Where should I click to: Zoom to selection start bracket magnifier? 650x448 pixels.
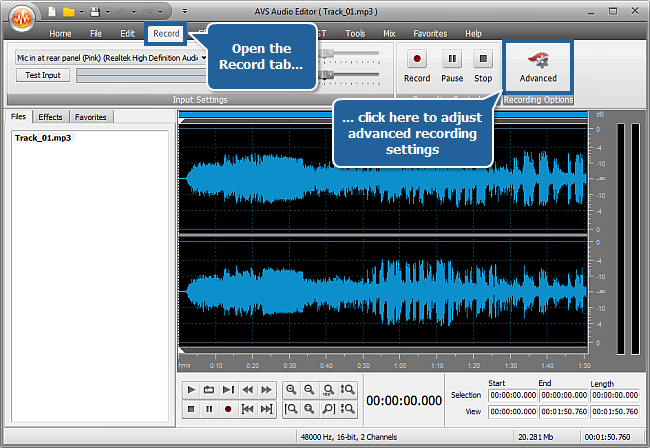(x=291, y=409)
